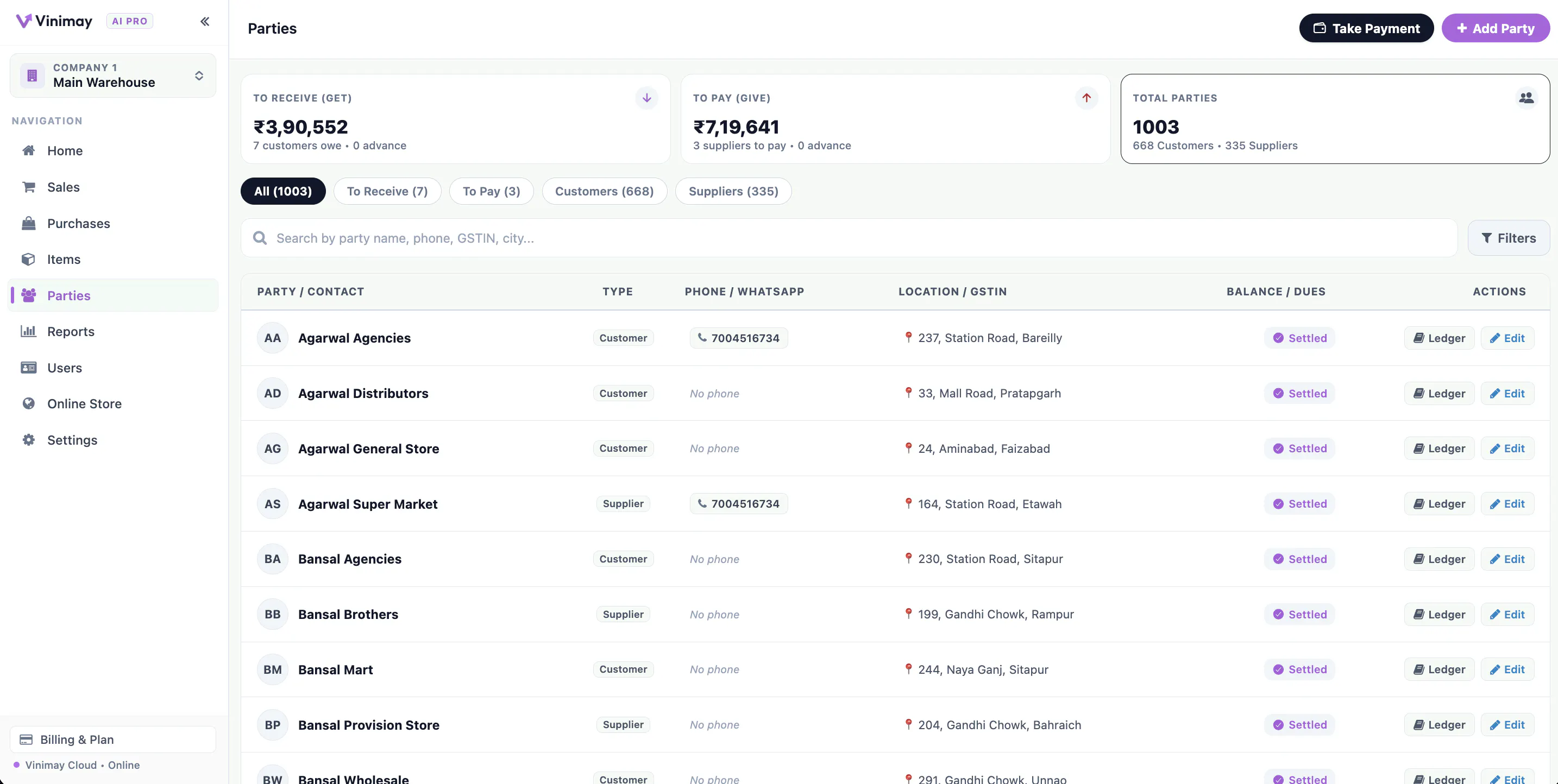The image size is (1558, 784).
Task: Click the Users ID card icon
Action: pyautogui.click(x=28, y=368)
